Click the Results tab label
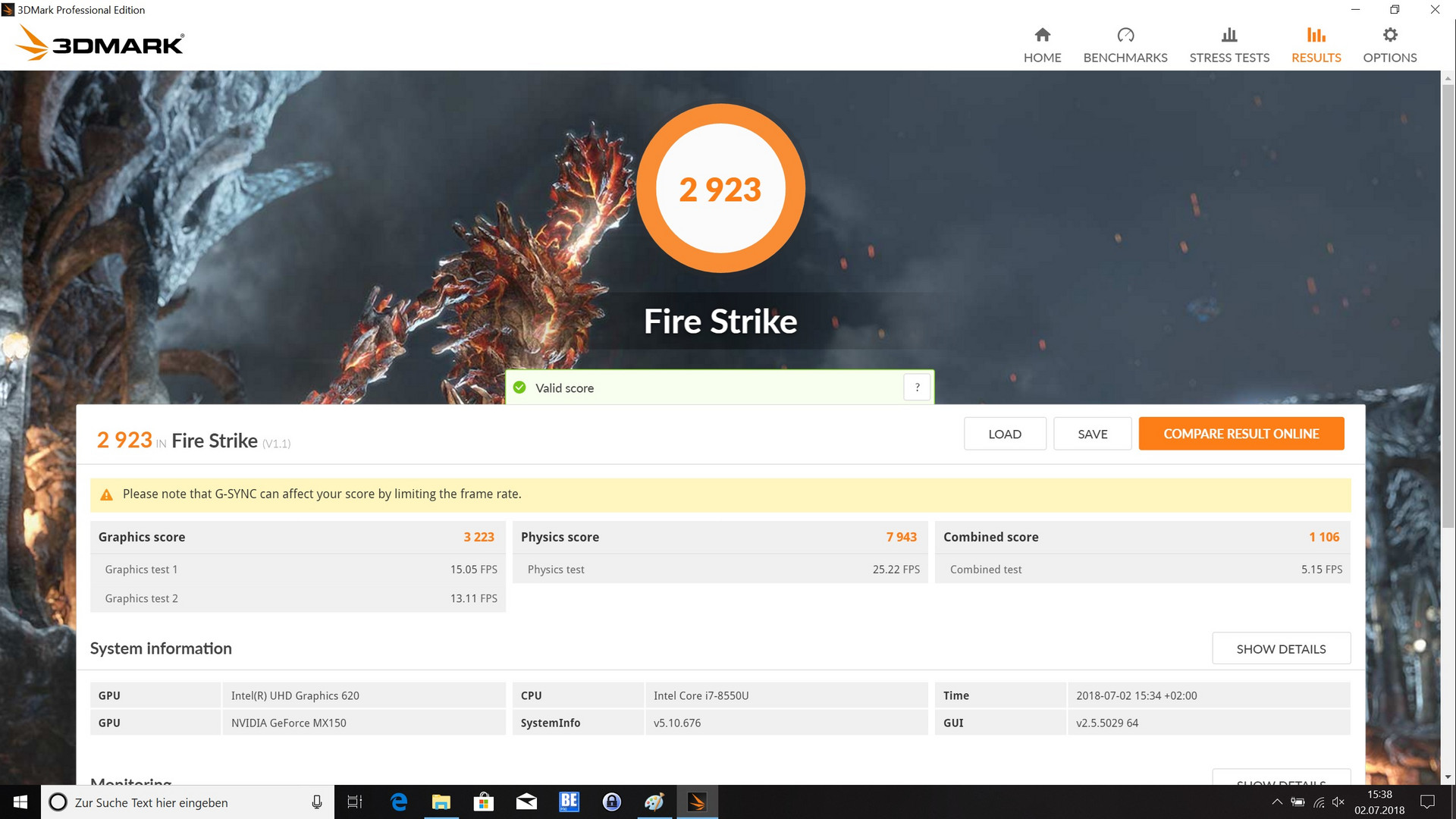1456x819 pixels. [x=1316, y=58]
